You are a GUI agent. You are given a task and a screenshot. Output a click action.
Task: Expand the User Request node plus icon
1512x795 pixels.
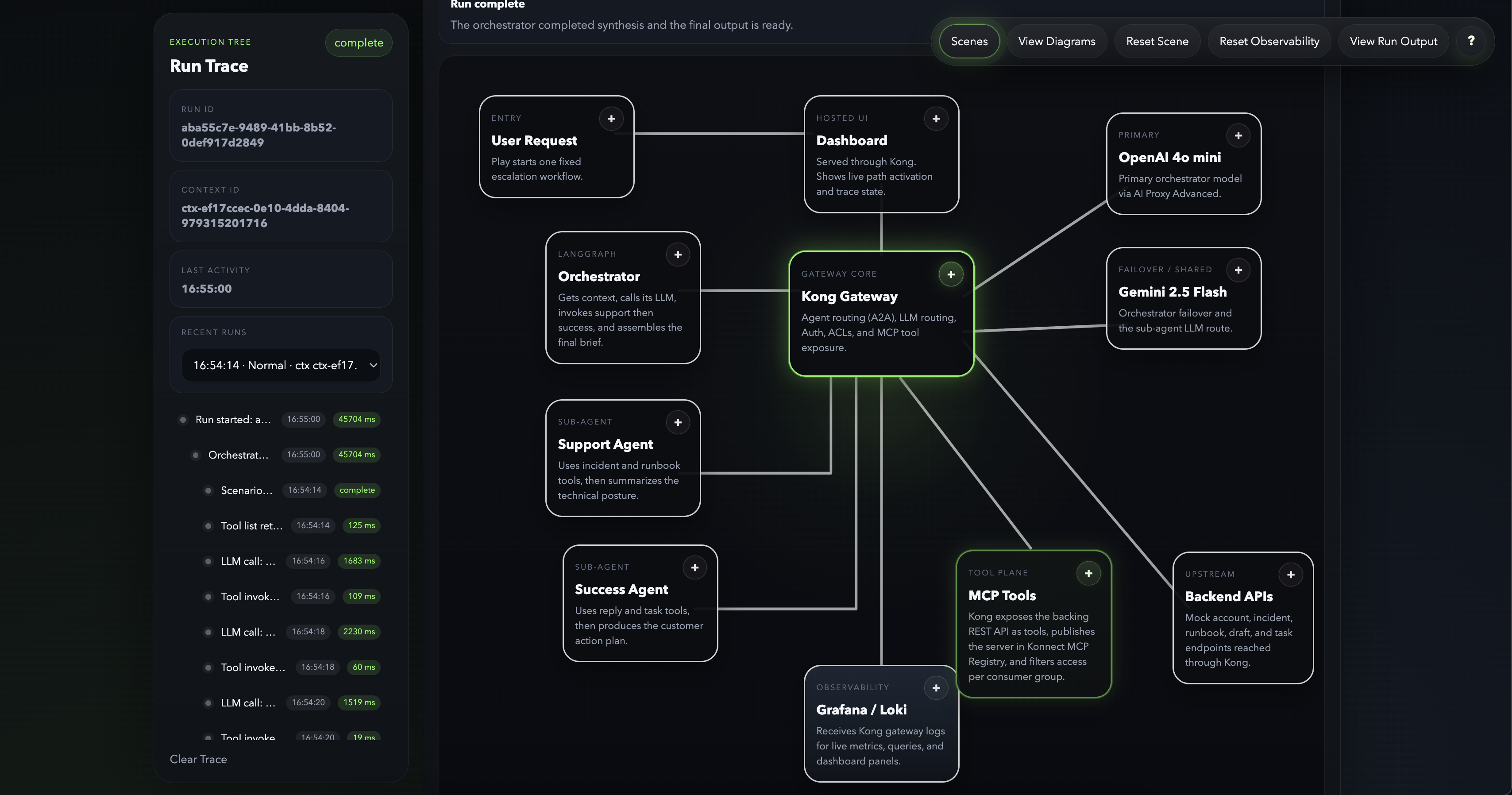(x=611, y=119)
